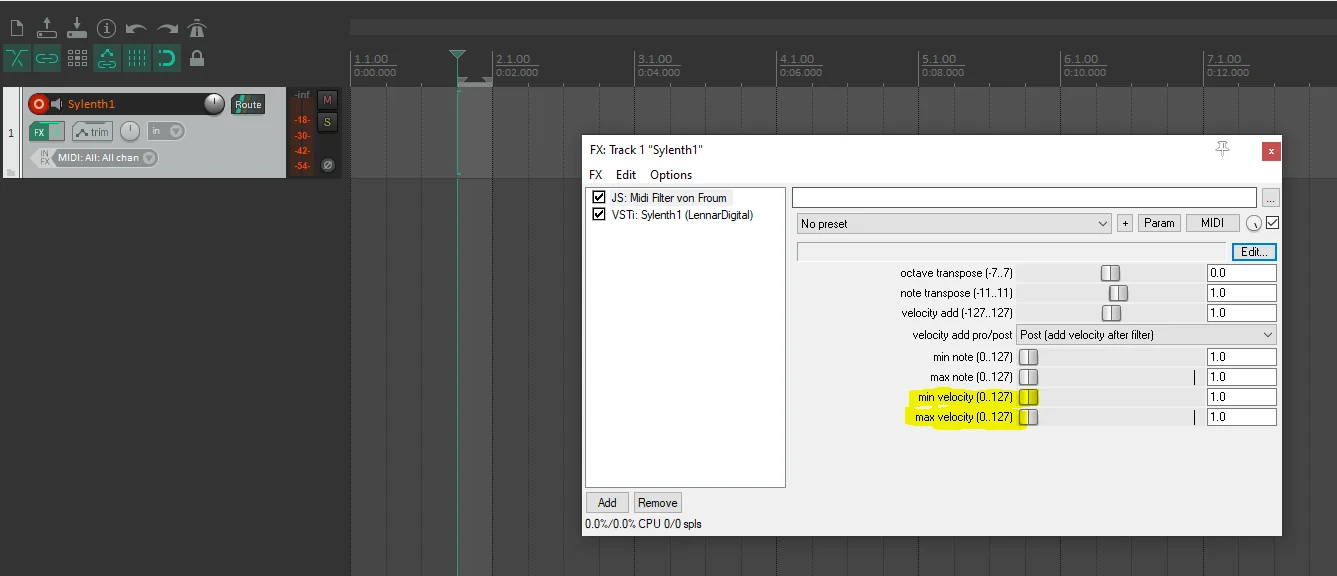Screen dimensions: 1337x576
Task: Click the New Project toolbar icon
Action: (17, 28)
